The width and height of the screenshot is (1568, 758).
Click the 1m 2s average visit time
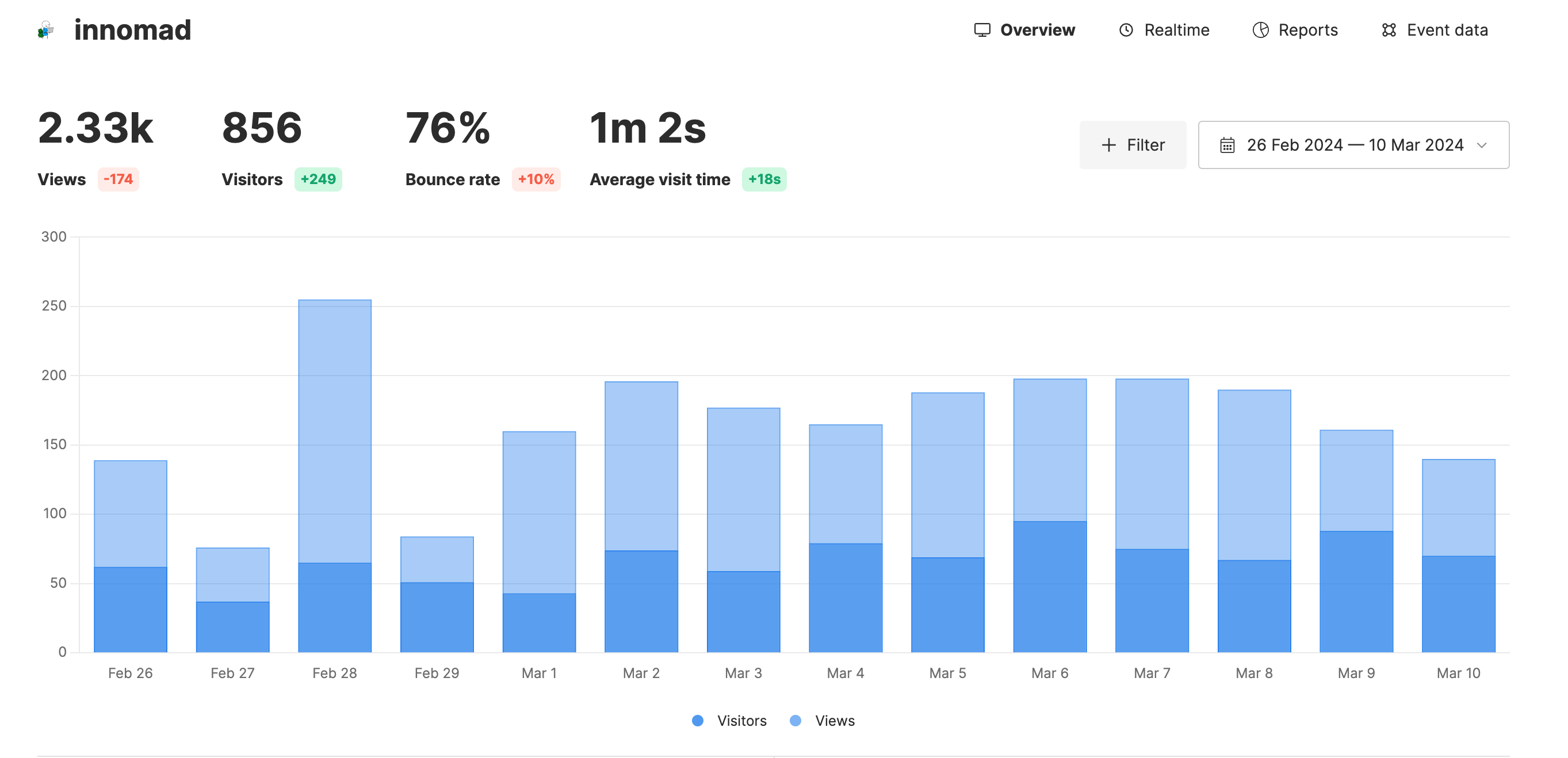tap(648, 128)
